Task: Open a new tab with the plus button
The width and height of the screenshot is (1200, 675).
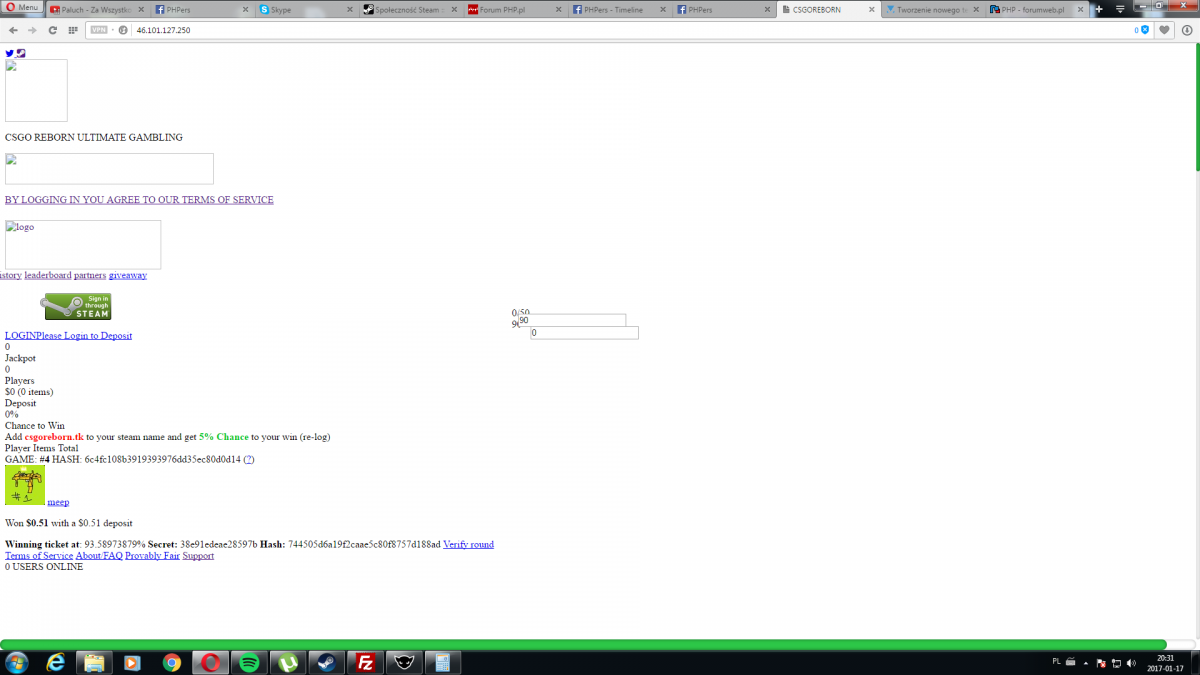Action: click(1098, 9)
